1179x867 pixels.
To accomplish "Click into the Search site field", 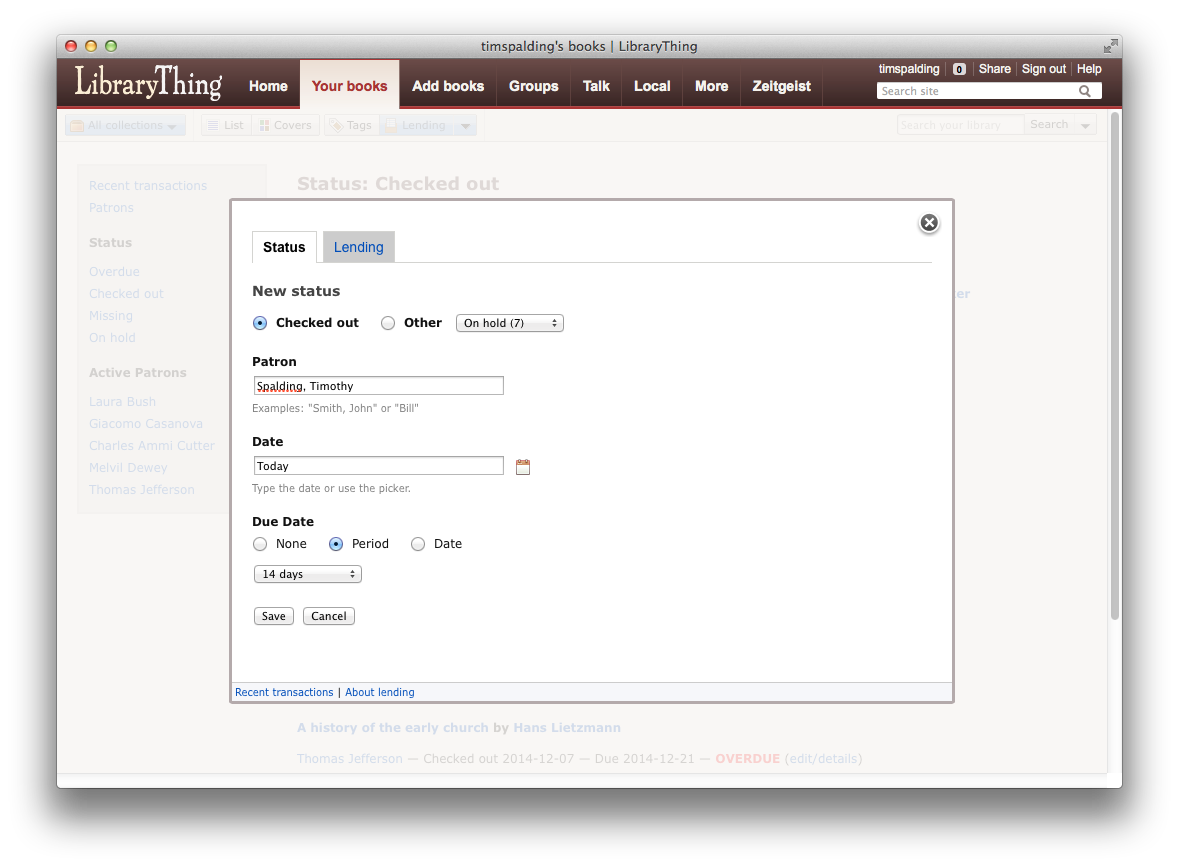I will (976, 91).
